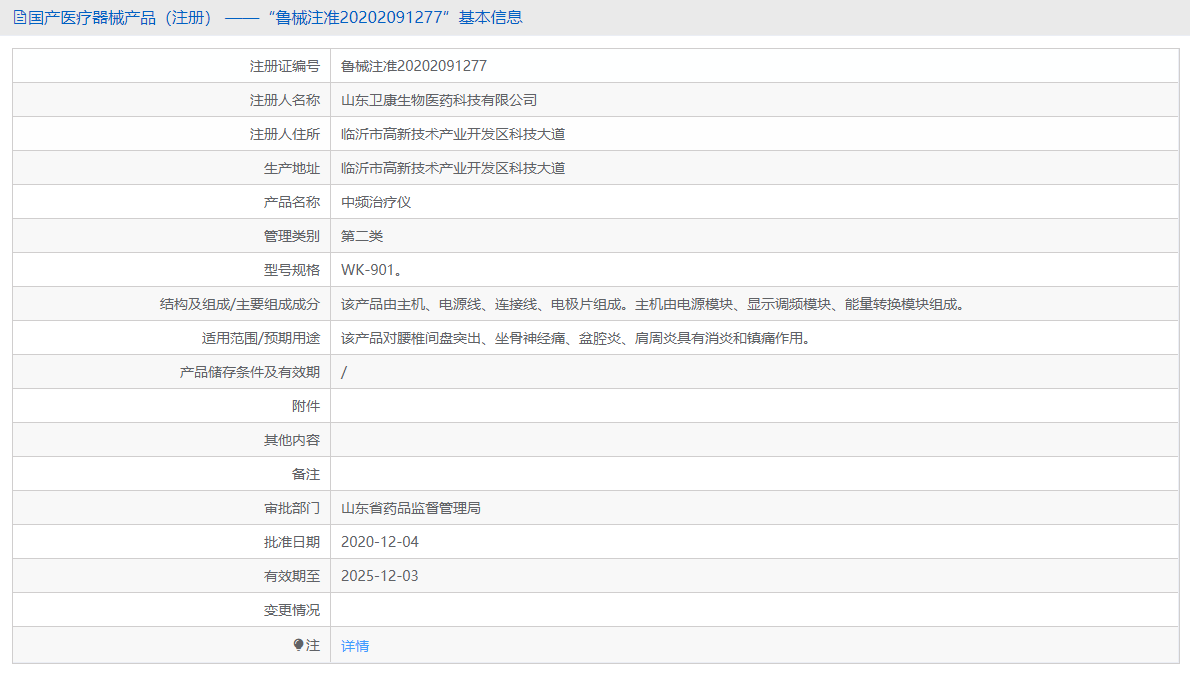Click the document icon before the page title
Screen dimensions: 1190x673
[x=17, y=18]
